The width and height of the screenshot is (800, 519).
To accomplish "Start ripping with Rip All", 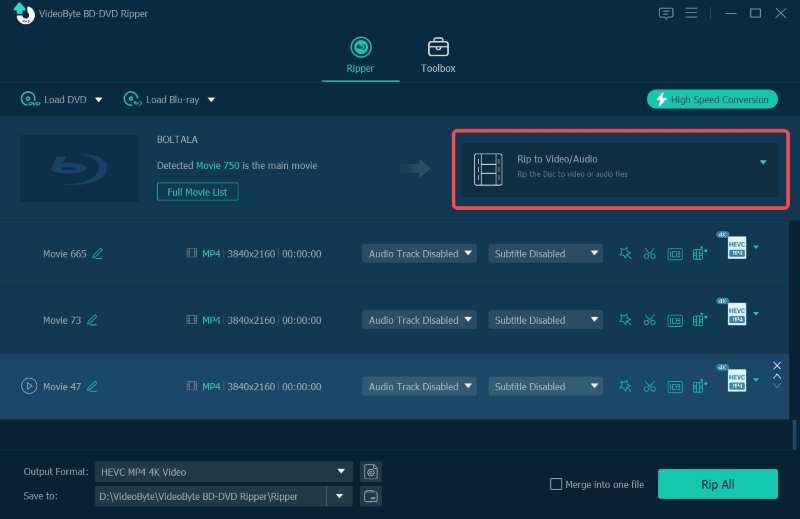I will [717, 484].
